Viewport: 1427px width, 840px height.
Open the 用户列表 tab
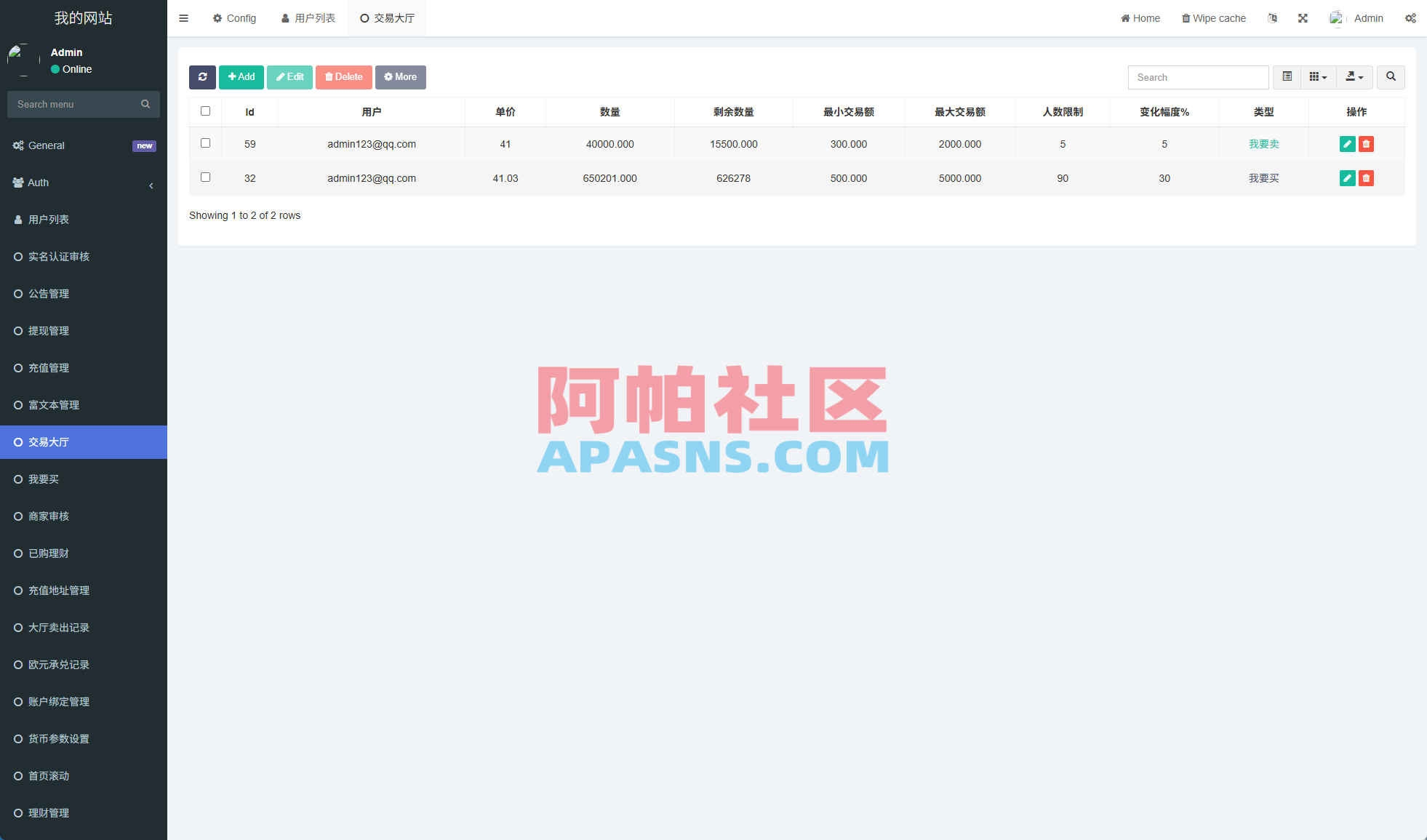[x=308, y=17]
